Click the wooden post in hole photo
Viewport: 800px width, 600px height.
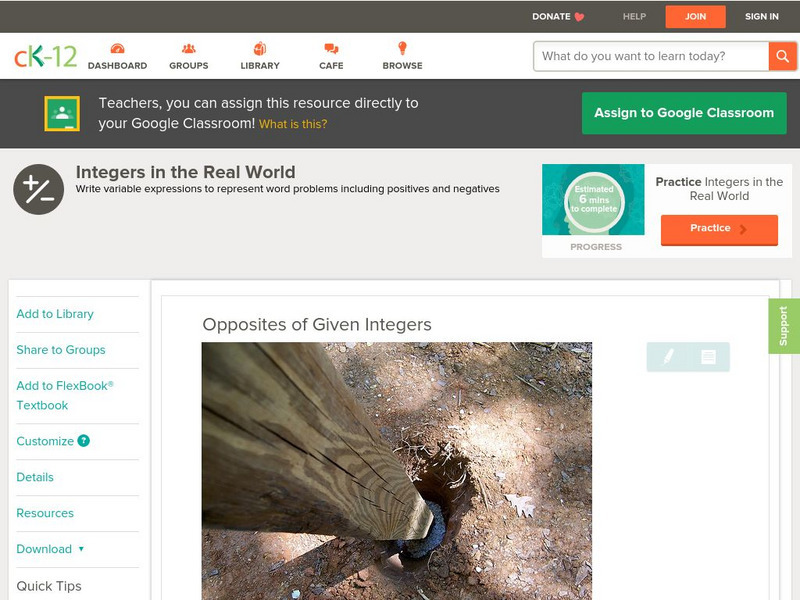[x=397, y=471]
